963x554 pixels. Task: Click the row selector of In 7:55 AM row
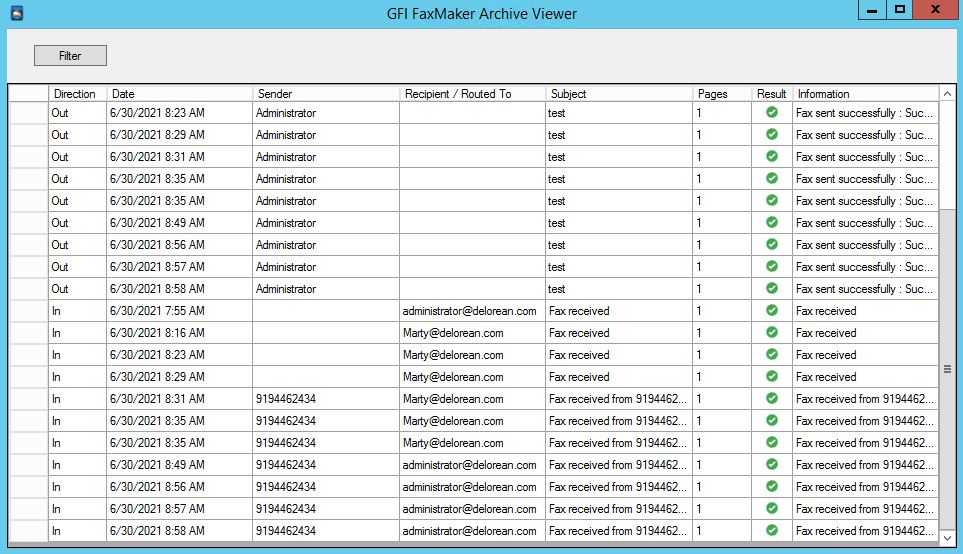pos(29,311)
